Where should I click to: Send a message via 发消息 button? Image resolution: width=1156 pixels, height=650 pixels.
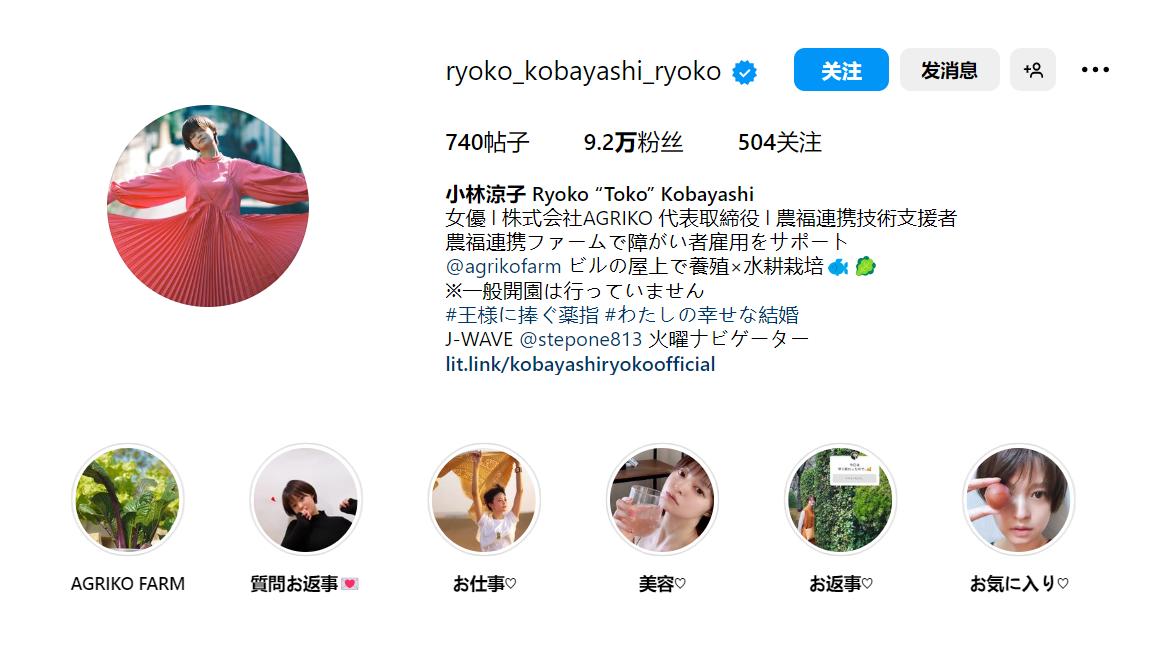[950, 70]
